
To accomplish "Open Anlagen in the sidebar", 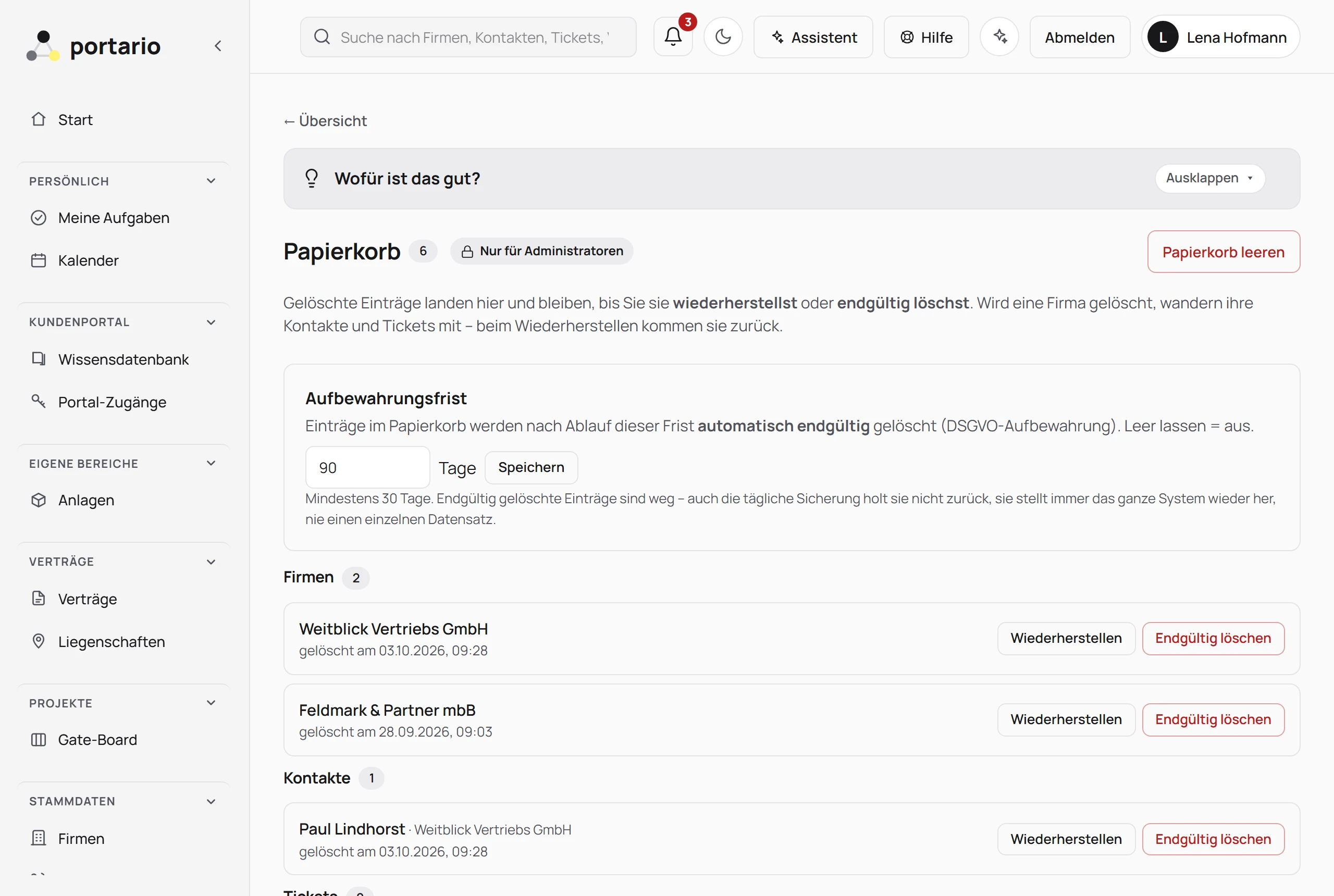I will 123,500.
